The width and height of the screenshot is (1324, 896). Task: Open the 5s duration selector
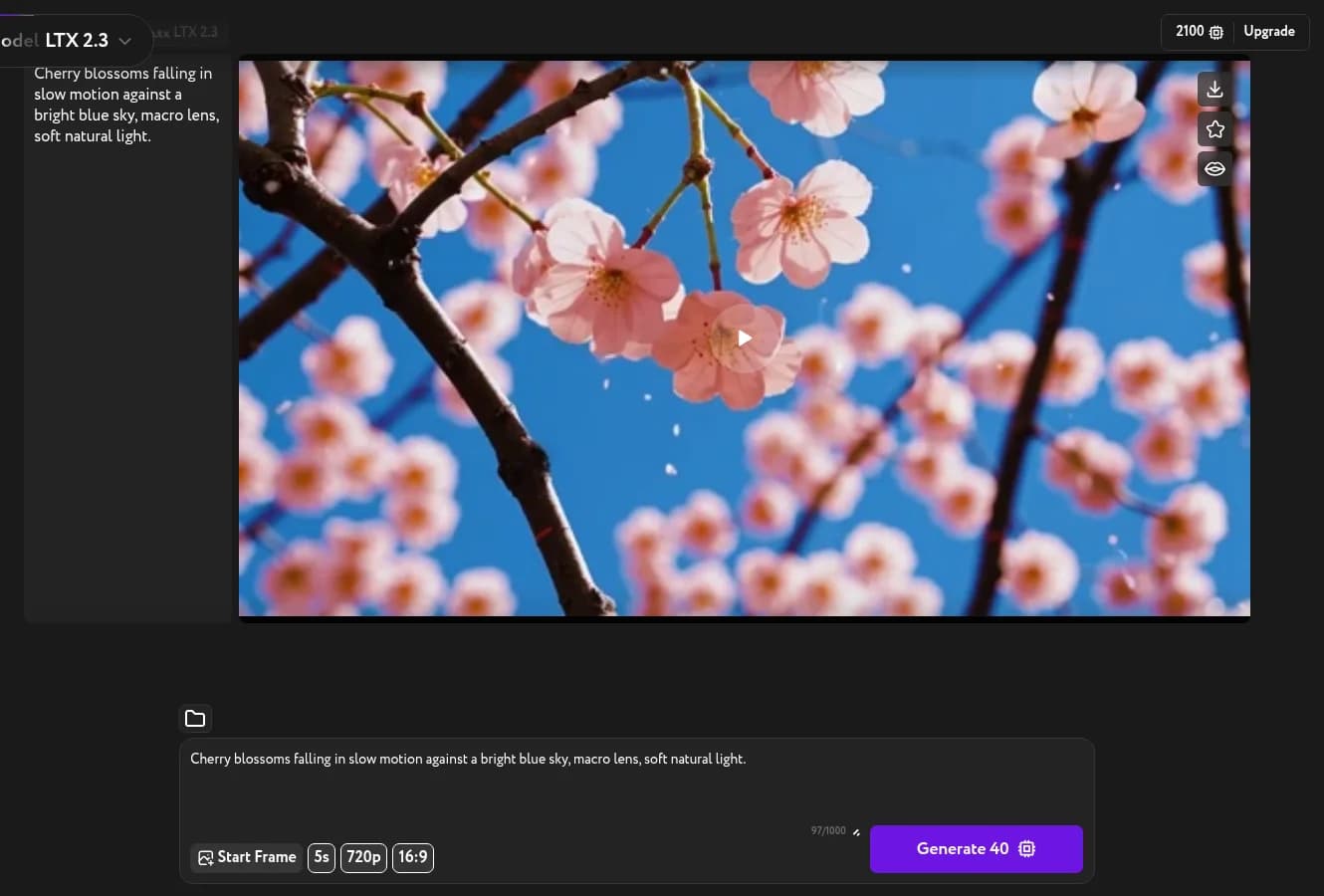point(321,857)
